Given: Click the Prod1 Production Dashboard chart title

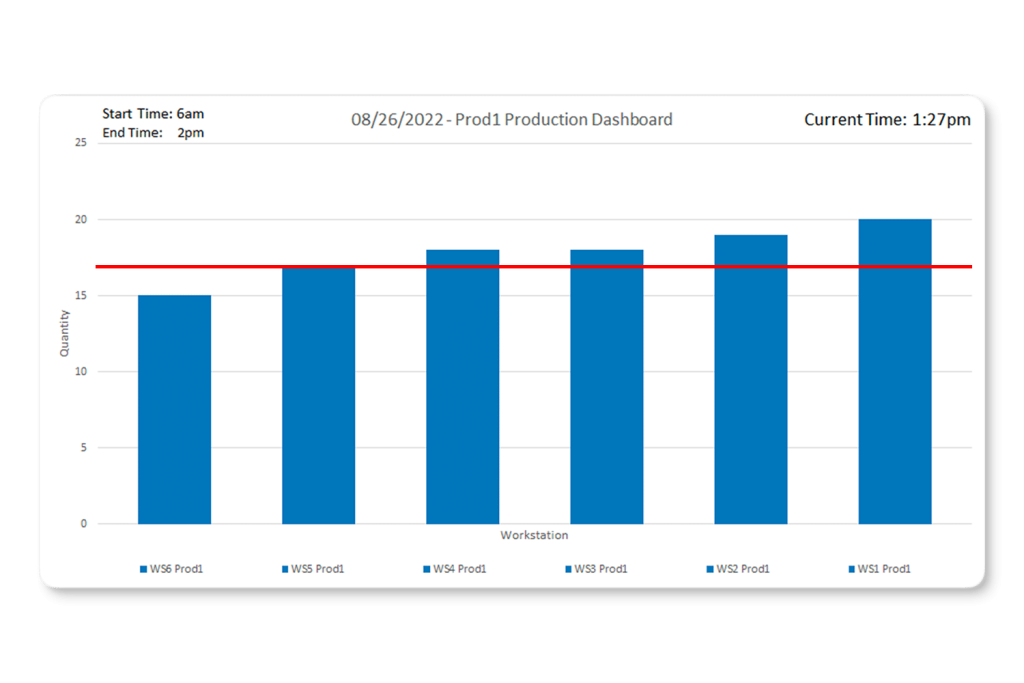Looking at the screenshot, I should pos(511,120).
